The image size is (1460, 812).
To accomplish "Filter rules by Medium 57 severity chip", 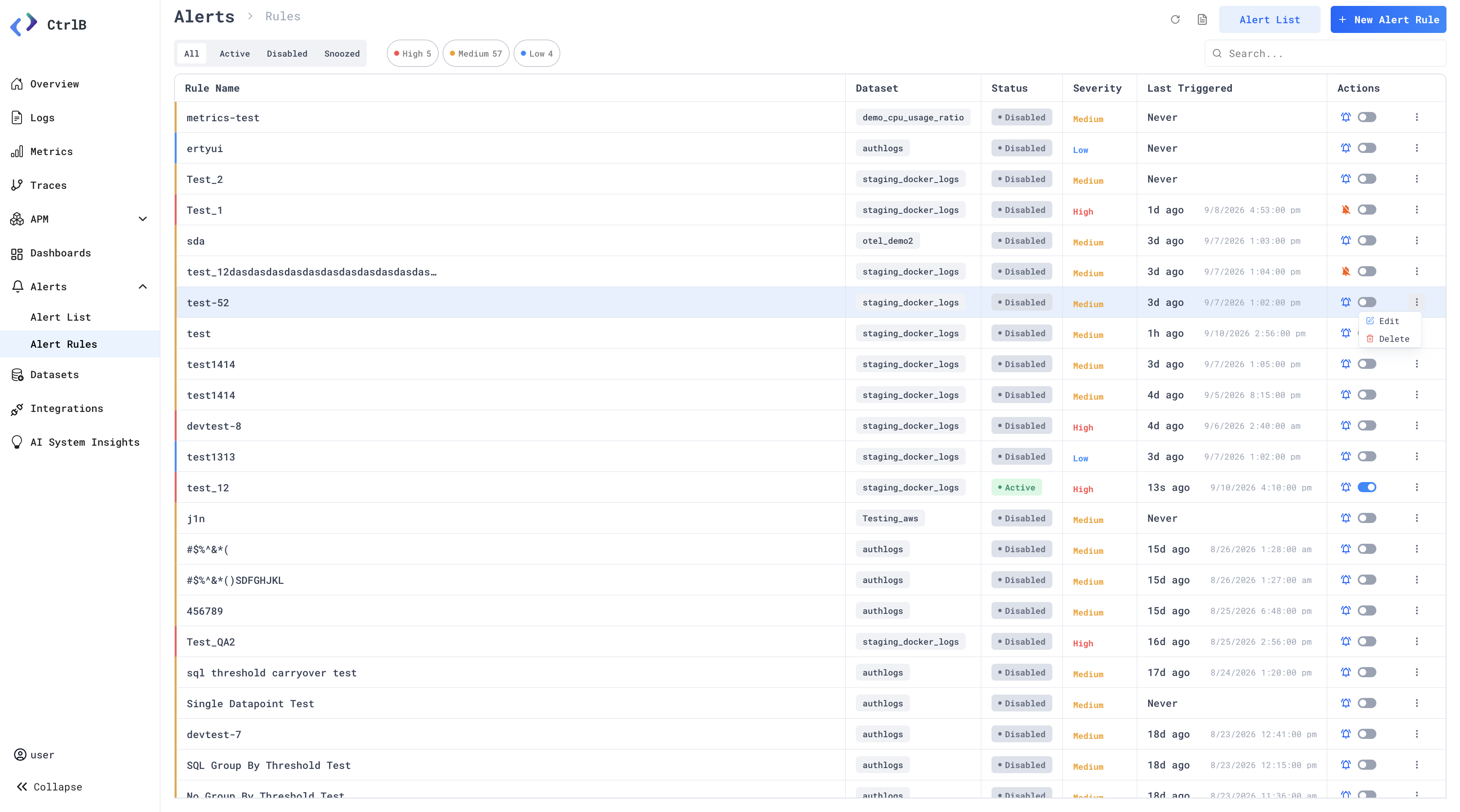I will pyautogui.click(x=476, y=53).
